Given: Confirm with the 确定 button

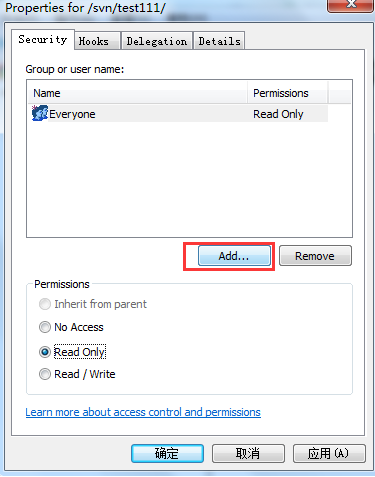Looking at the screenshot, I should 167,453.
